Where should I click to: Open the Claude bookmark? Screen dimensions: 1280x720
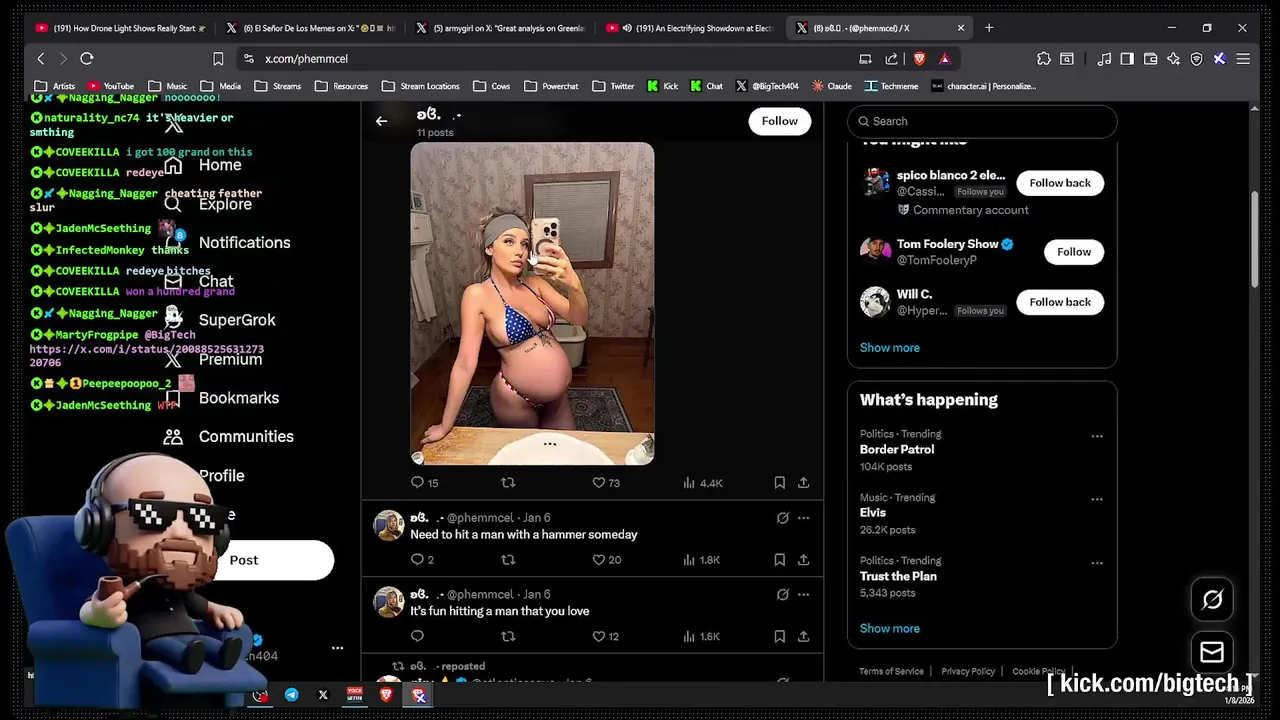pyautogui.click(x=832, y=86)
